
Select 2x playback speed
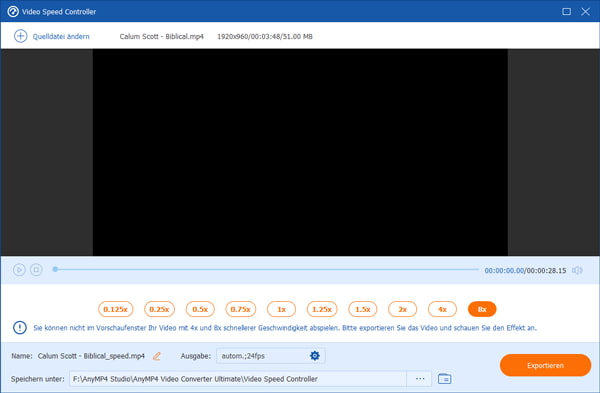point(403,309)
